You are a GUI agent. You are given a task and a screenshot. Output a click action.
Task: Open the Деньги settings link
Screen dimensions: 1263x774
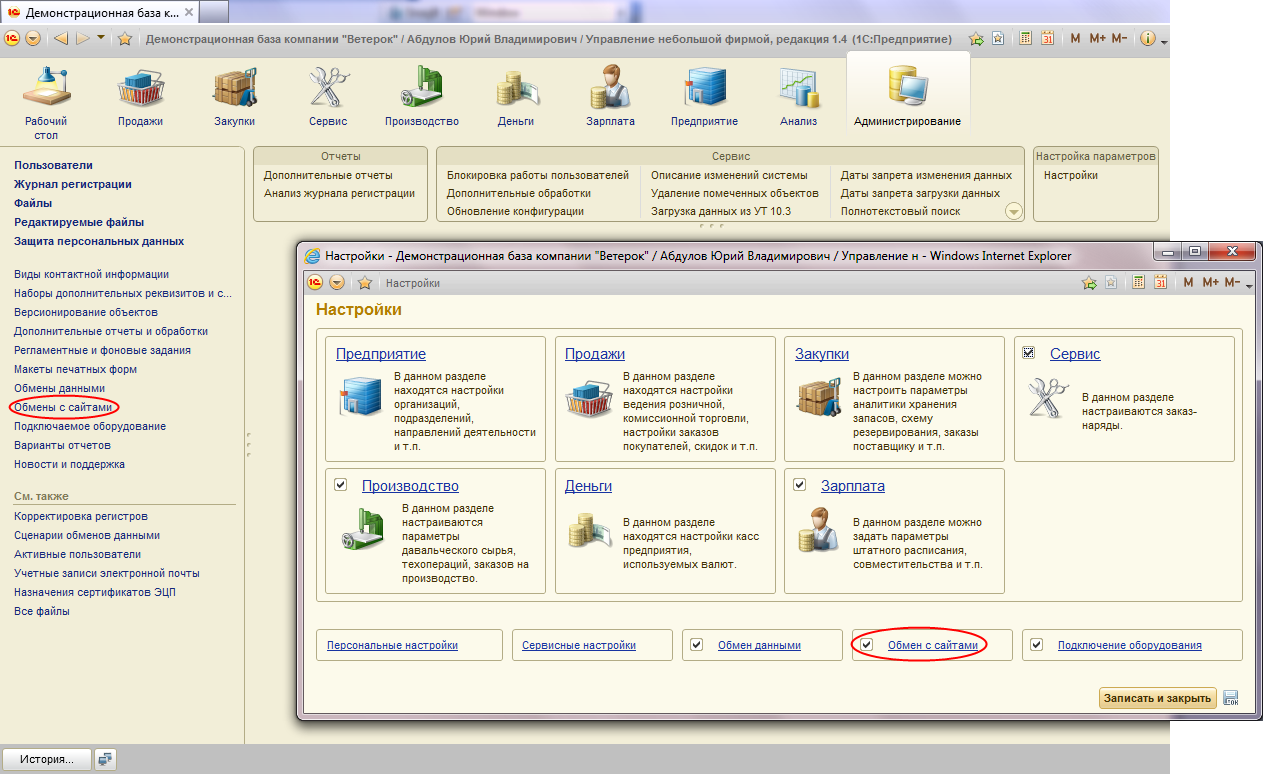(588, 486)
